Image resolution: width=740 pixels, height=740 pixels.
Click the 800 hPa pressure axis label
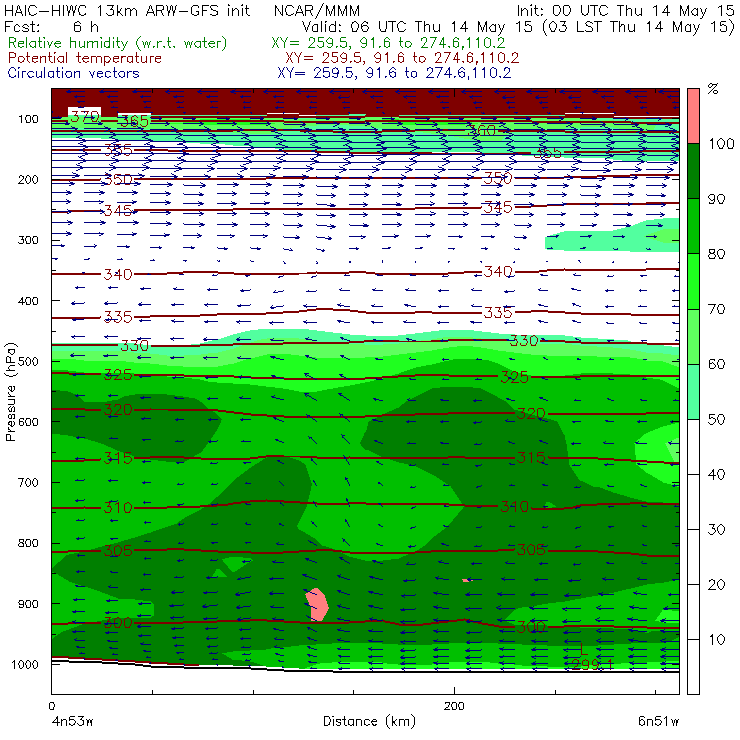(28, 543)
